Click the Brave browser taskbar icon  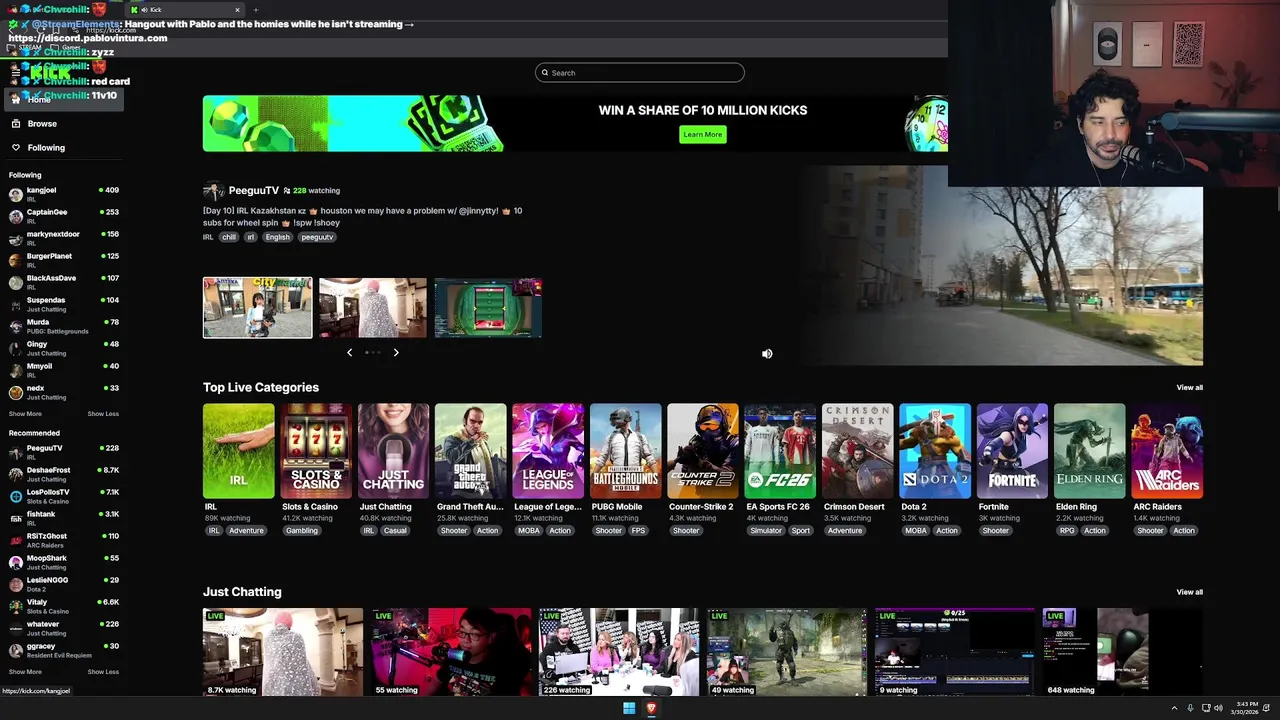point(651,708)
